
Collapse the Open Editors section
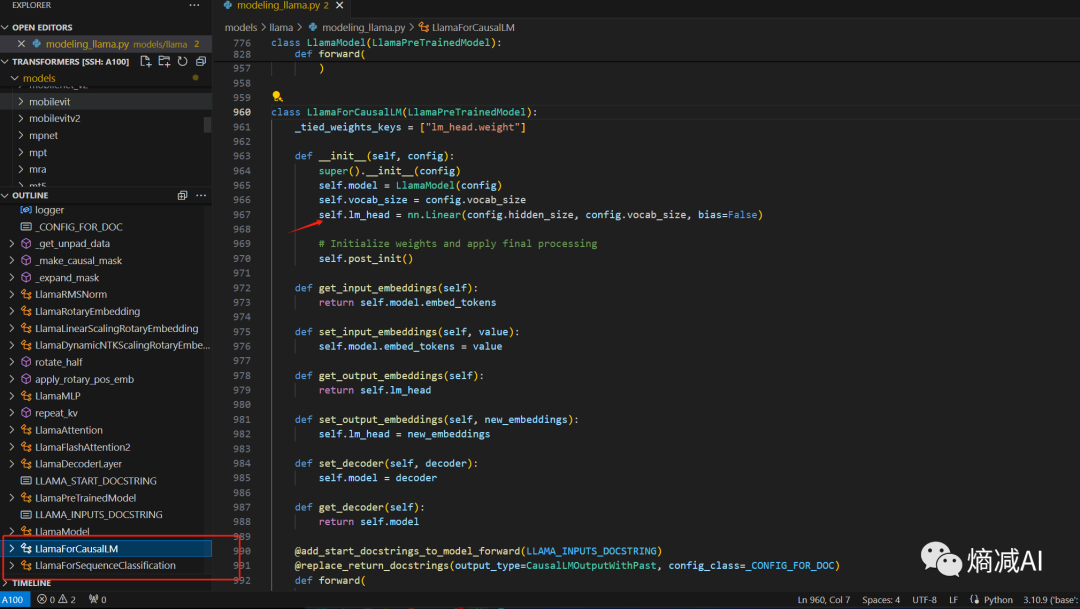(x=6, y=27)
